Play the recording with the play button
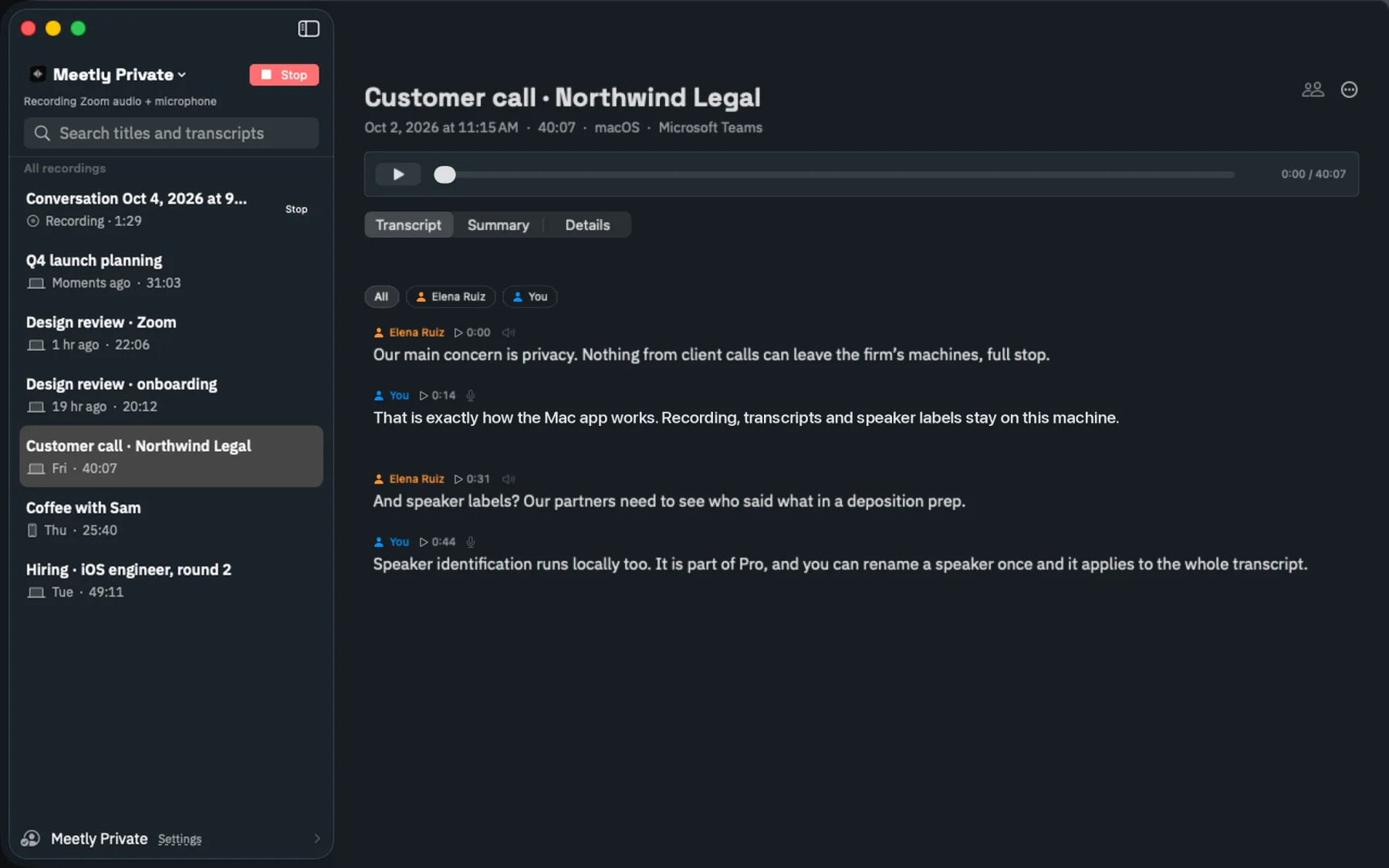 tap(398, 174)
